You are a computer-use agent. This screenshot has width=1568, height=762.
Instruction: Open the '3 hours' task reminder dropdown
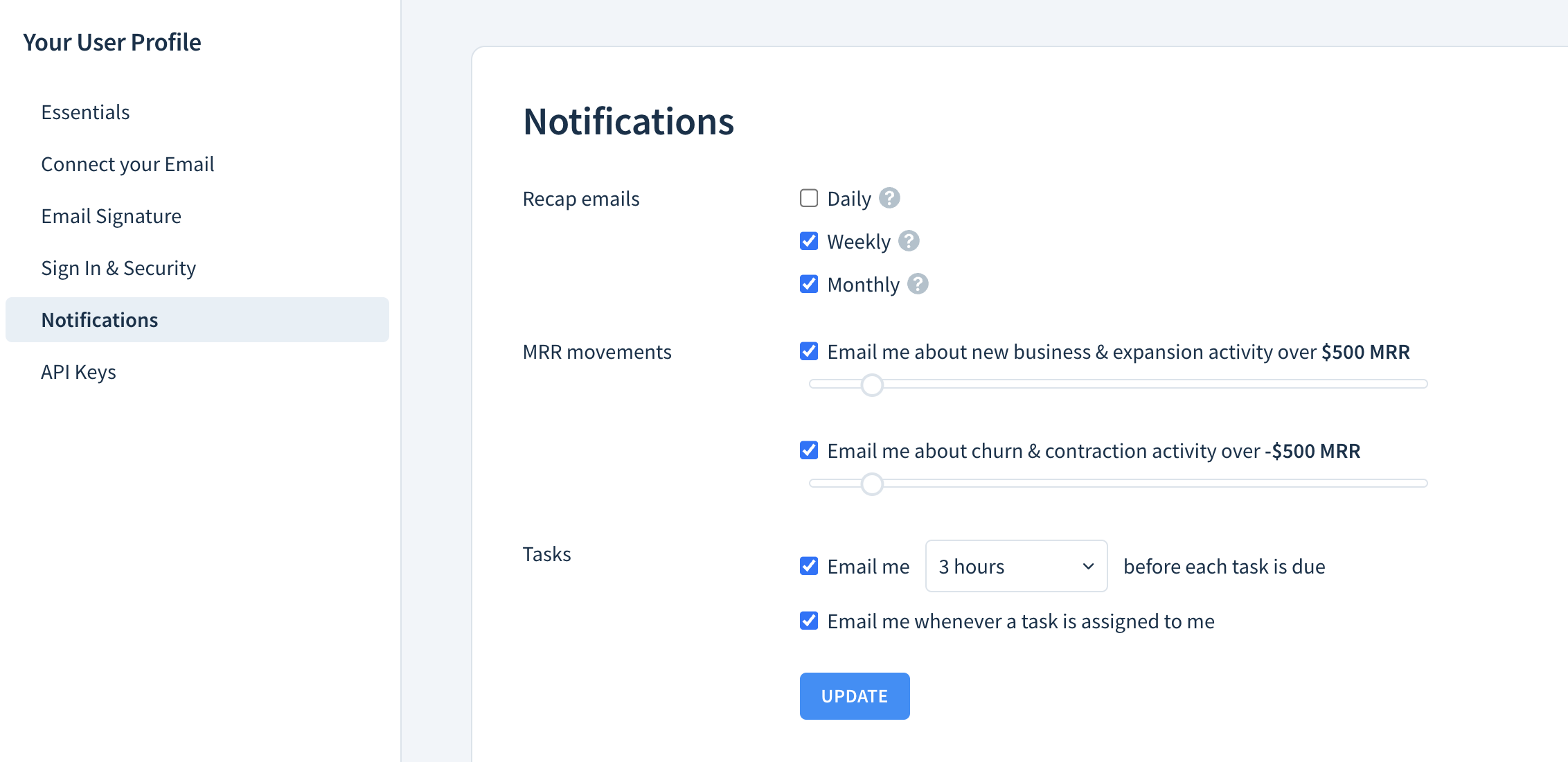1016,566
